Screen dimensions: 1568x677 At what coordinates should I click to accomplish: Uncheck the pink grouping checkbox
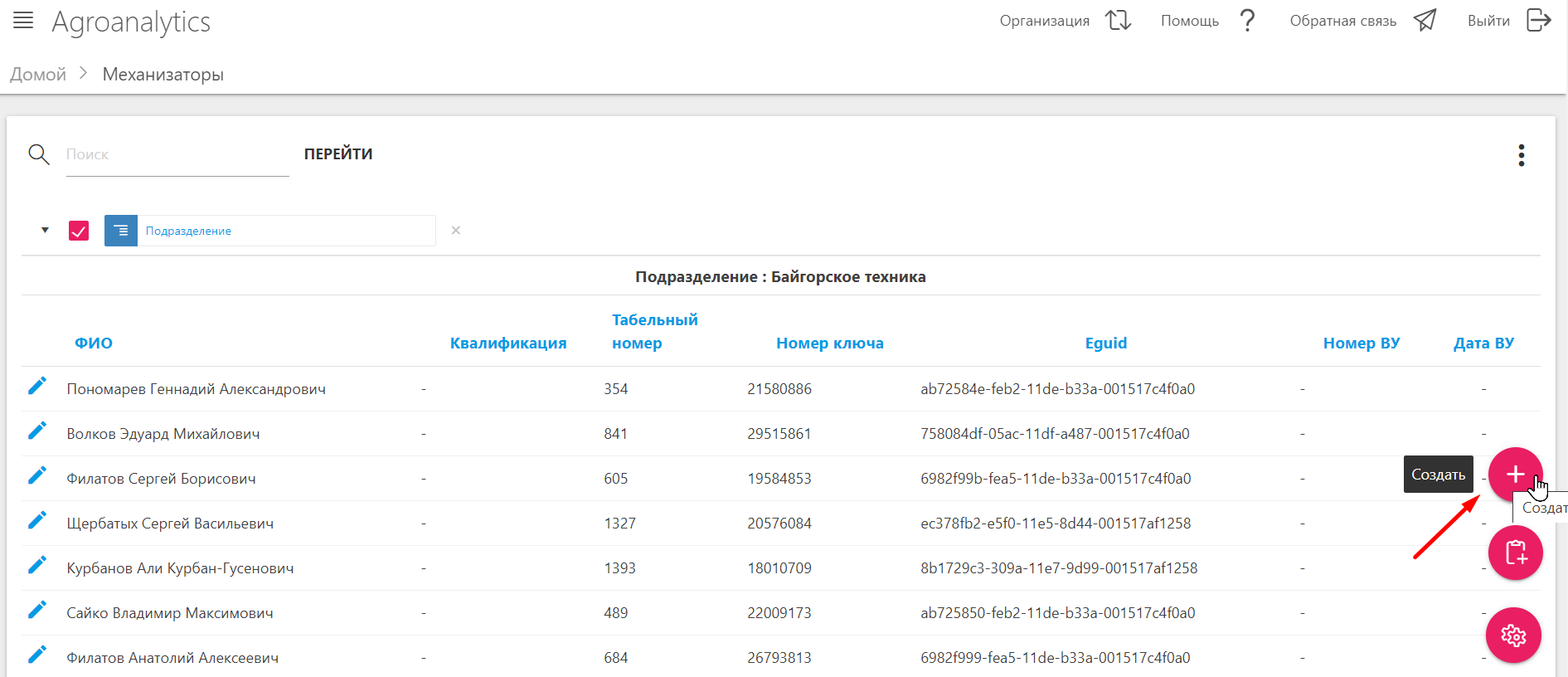point(79,231)
